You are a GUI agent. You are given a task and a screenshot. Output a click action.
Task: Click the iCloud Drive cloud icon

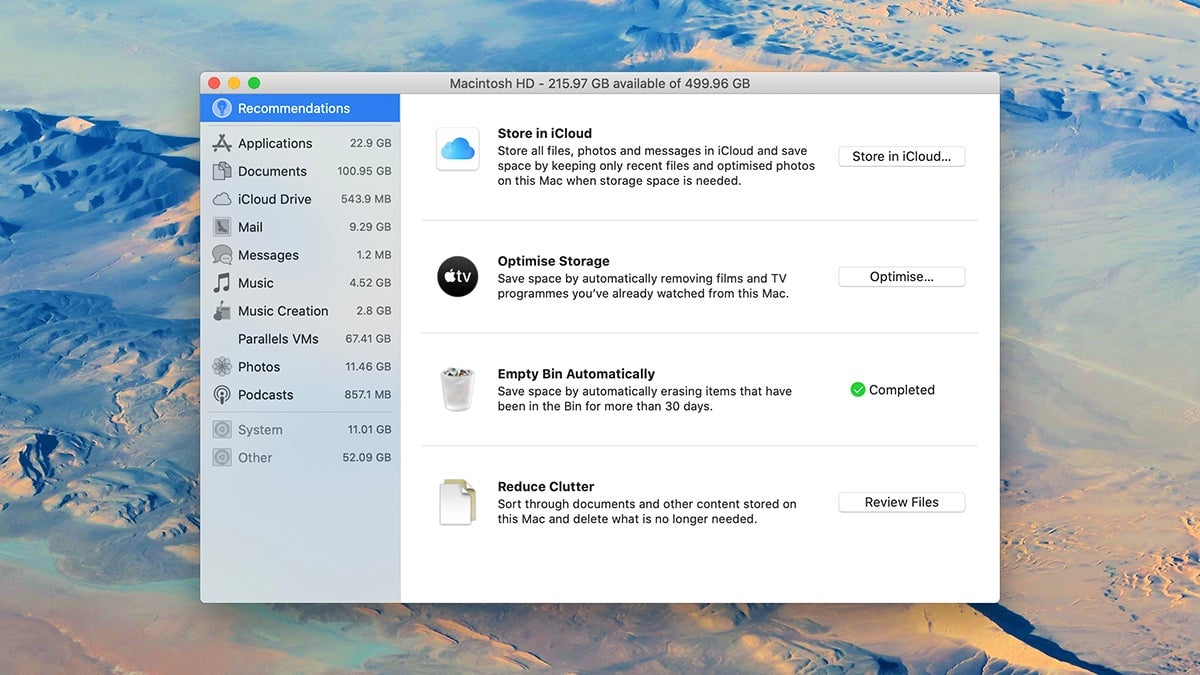click(223, 198)
